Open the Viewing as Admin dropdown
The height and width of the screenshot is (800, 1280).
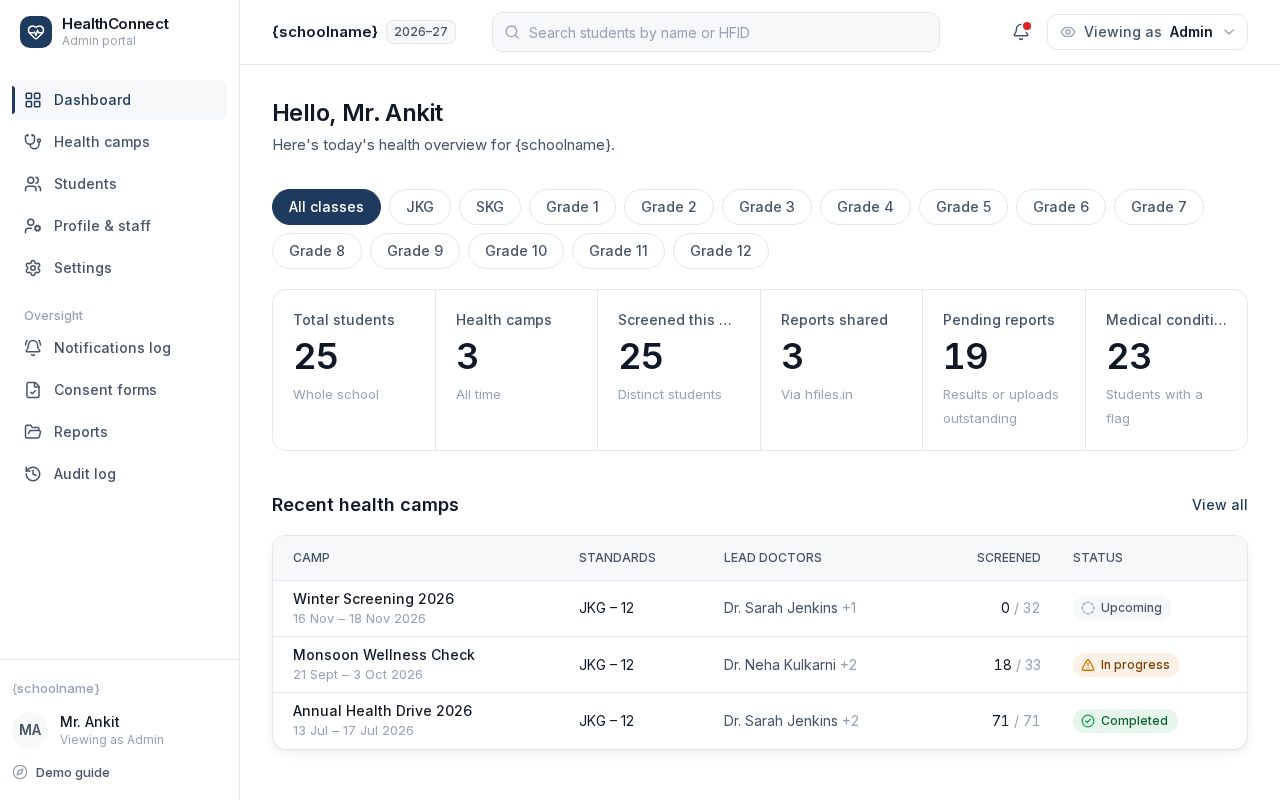[x=1147, y=32]
